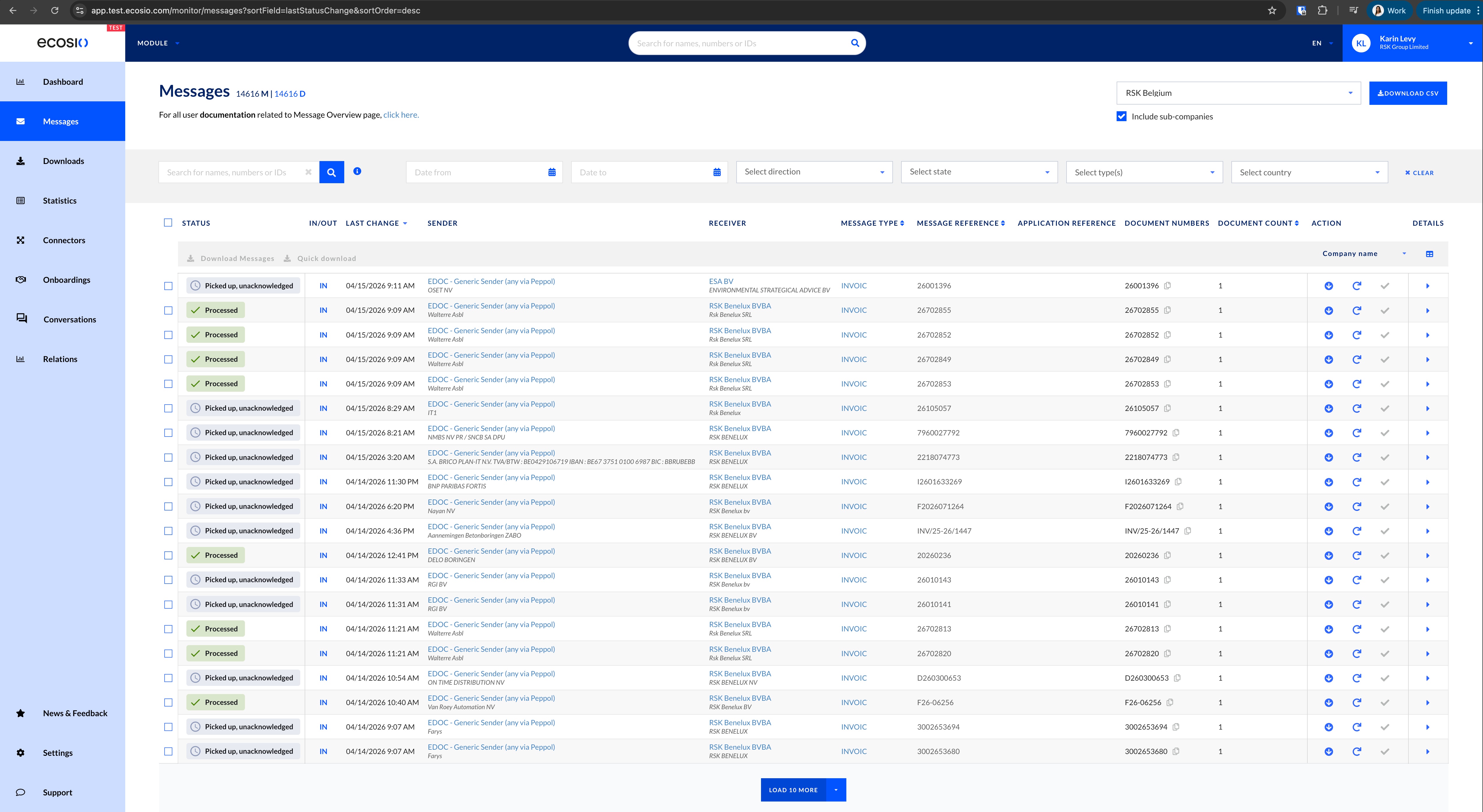Reprocess message in the F26-06256 row
Image resolution: width=1483 pixels, height=812 pixels.
tap(1357, 702)
